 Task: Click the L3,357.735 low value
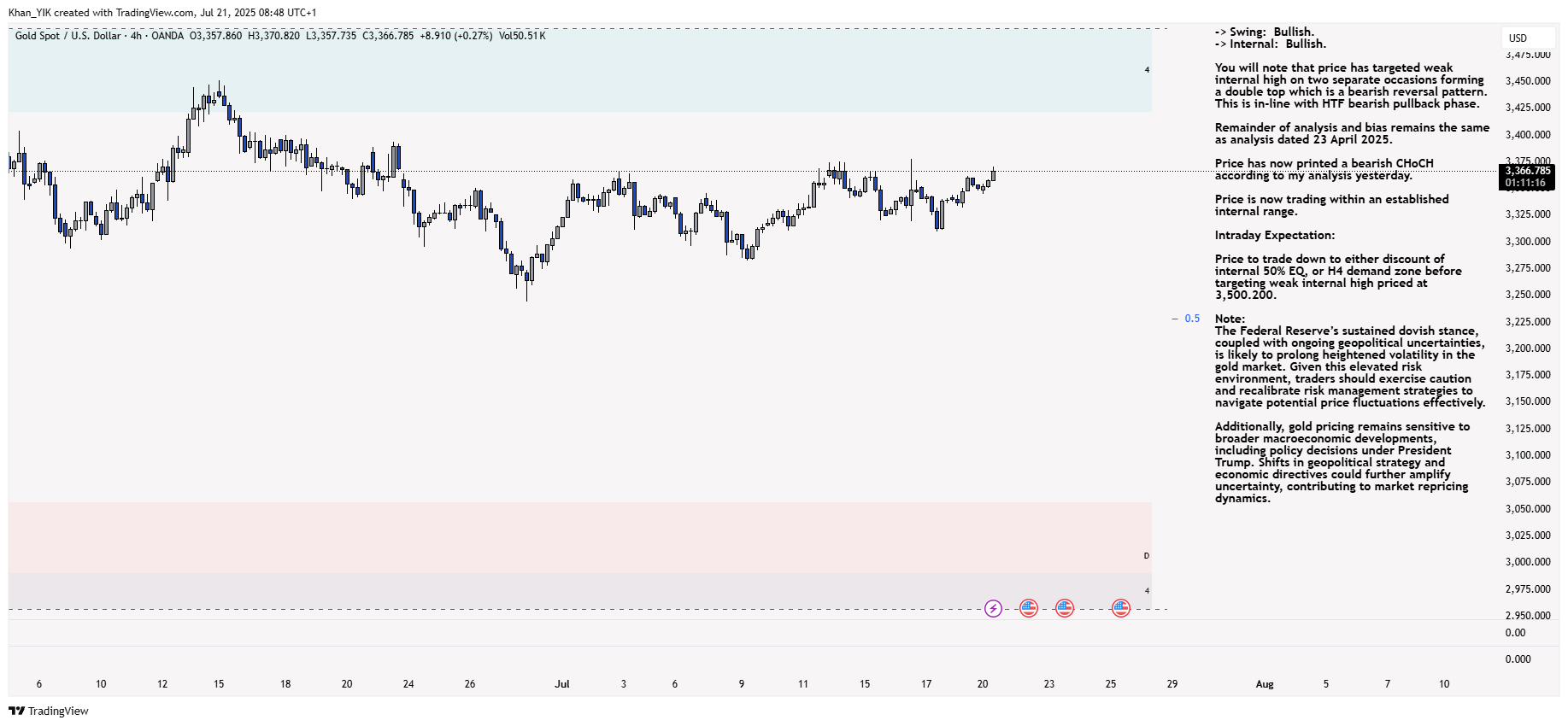pos(331,36)
